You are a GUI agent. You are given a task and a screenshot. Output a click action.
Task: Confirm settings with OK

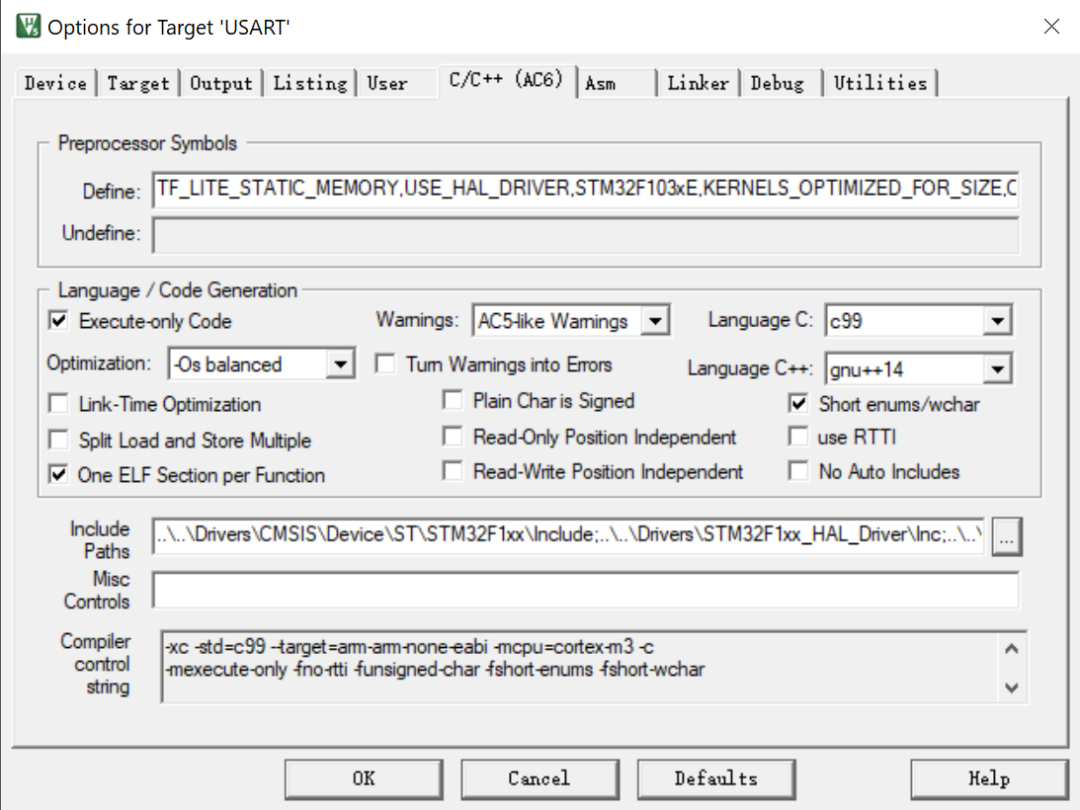pos(364,779)
